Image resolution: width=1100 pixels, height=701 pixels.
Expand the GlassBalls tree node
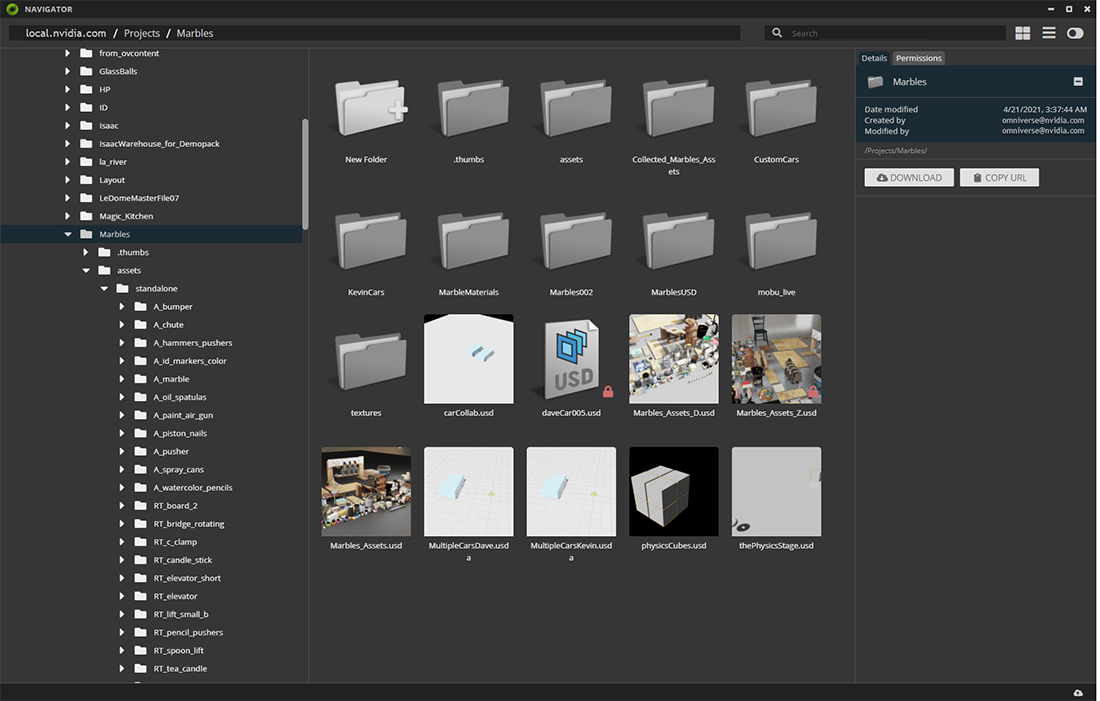point(67,71)
